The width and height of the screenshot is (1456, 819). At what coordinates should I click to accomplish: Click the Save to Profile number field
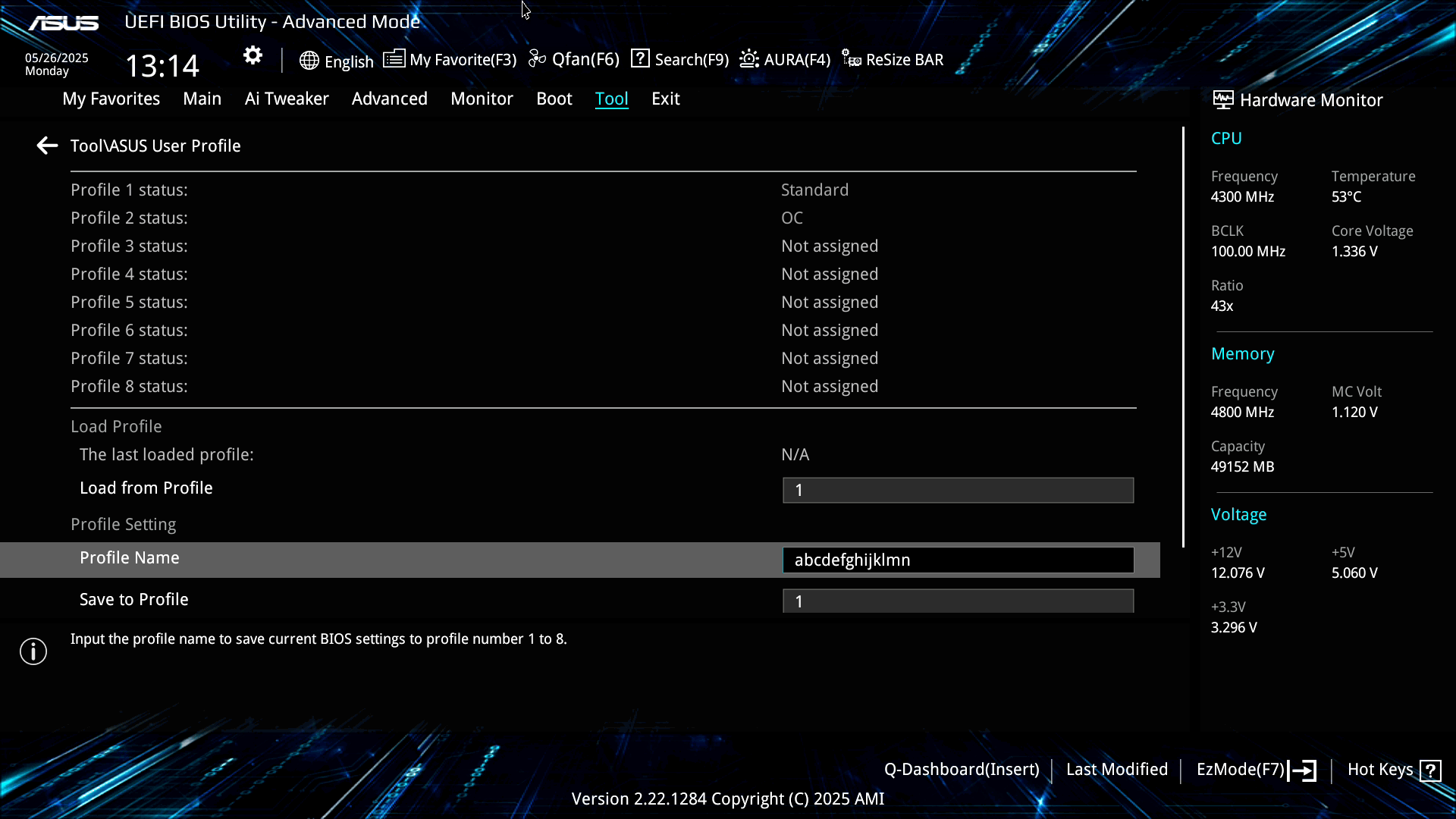click(958, 601)
